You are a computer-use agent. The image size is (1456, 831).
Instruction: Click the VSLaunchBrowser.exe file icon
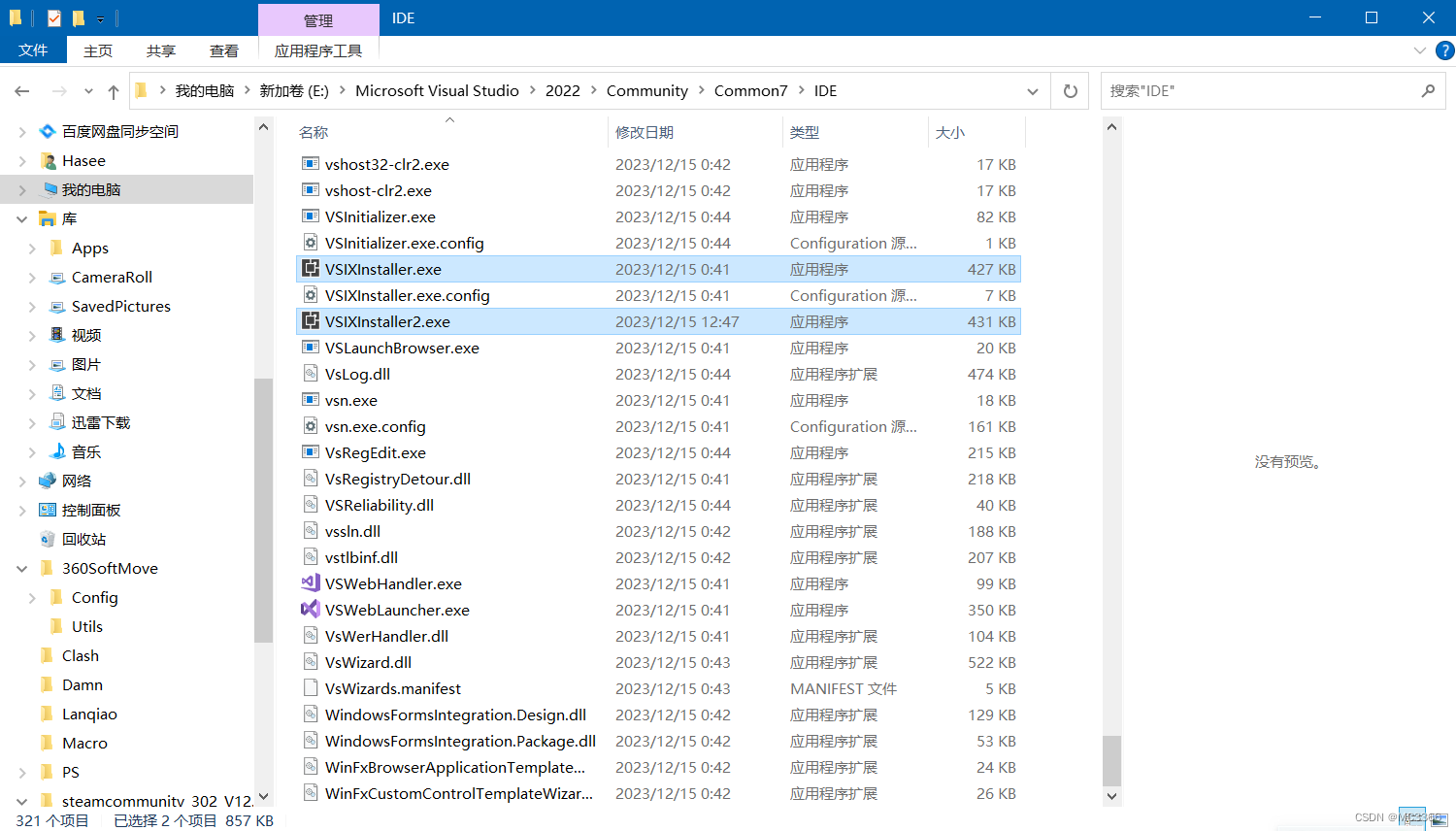click(x=311, y=348)
